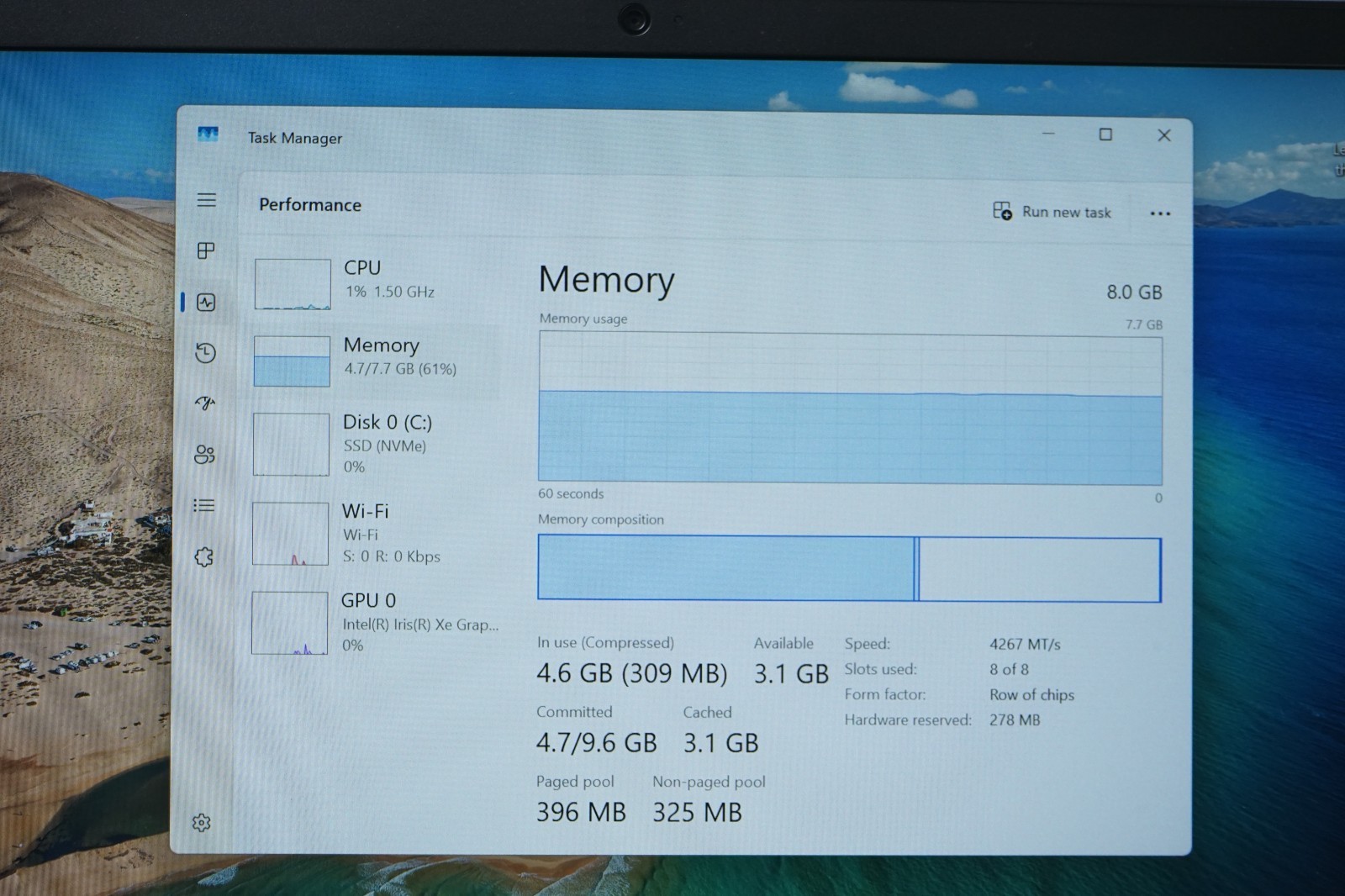Screen dimensions: 1345x896
Task: Open the App history page icon
Action: (205, 353)
